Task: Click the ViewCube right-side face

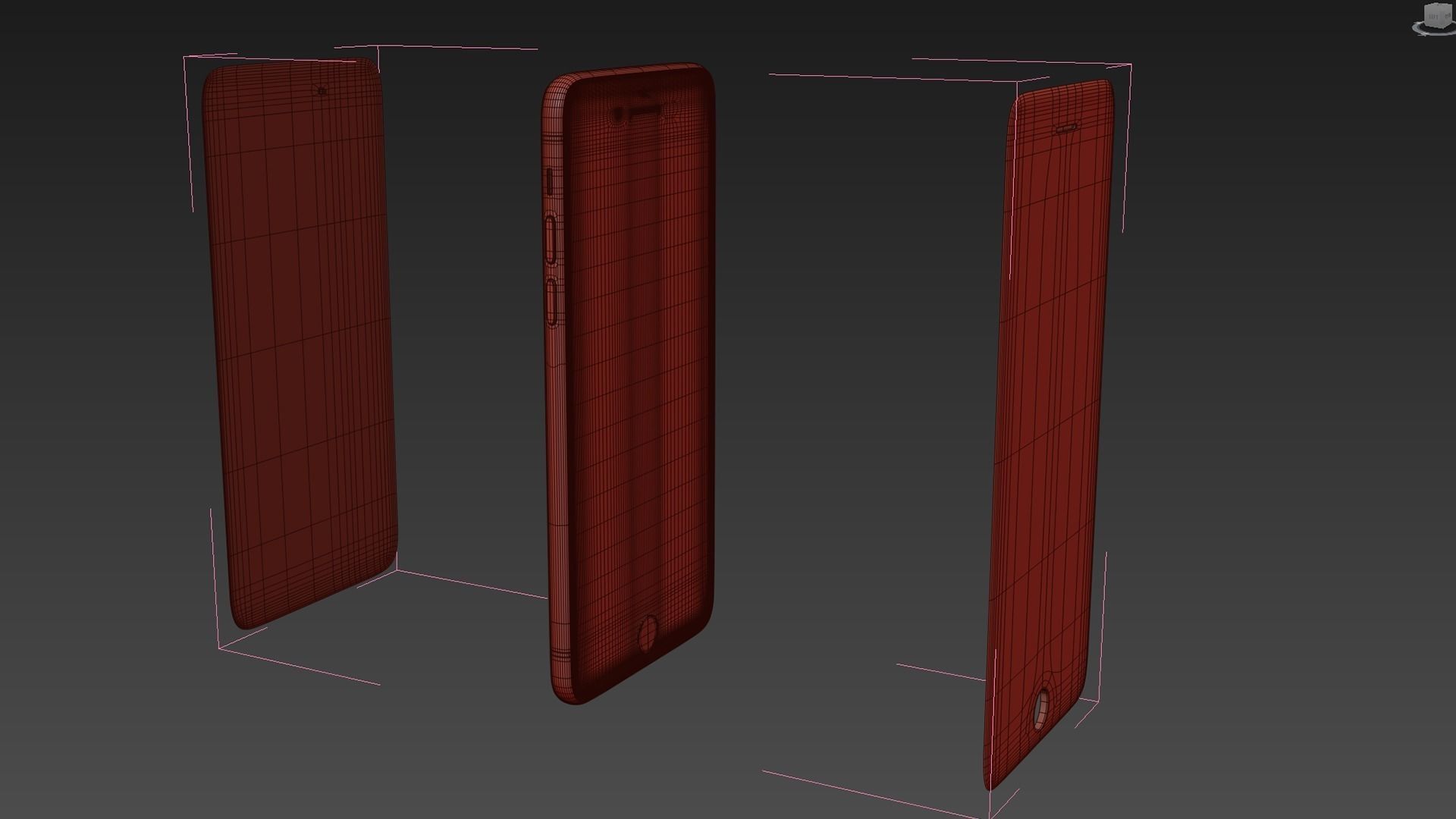Action: pyautogui.click(x=1448, y=15)
